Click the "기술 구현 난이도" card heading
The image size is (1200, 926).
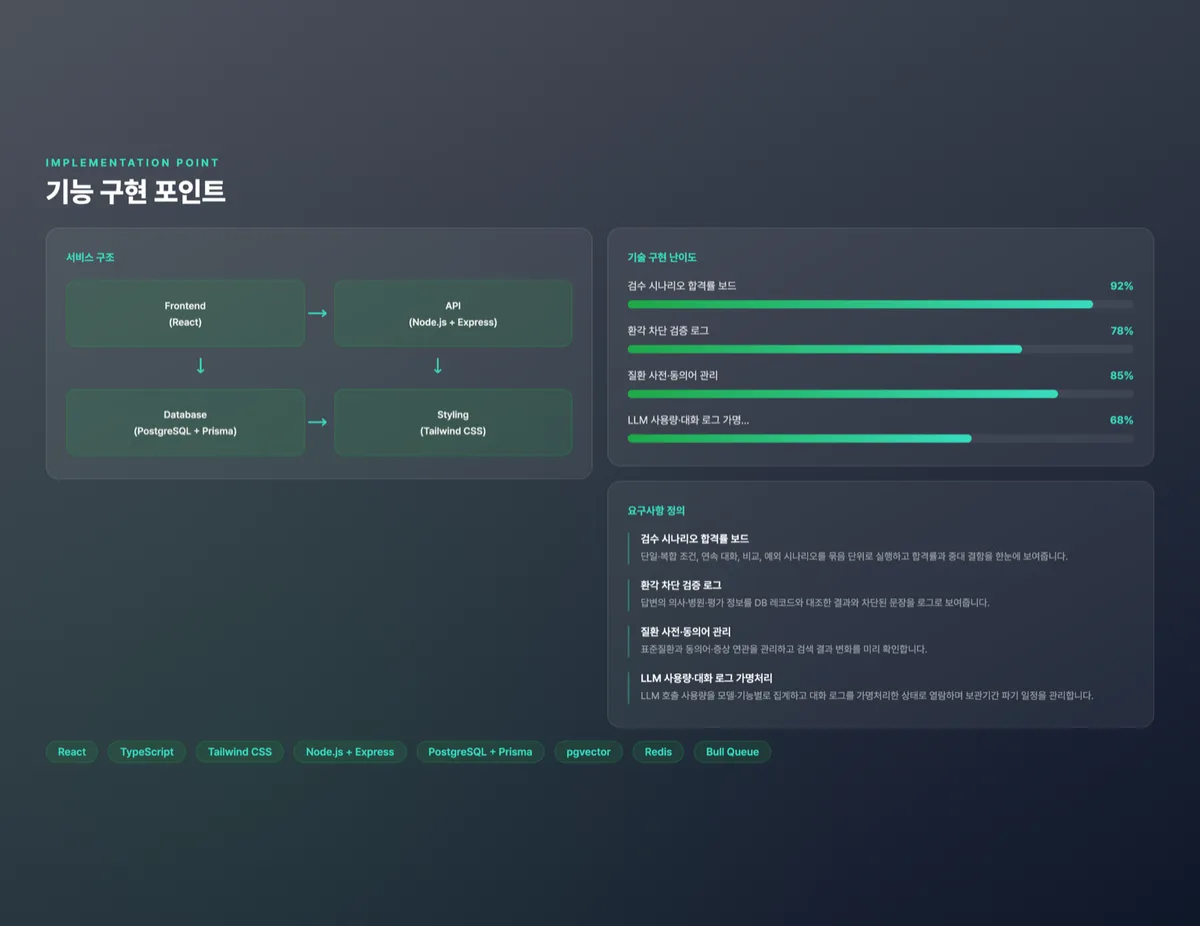[x=662, y=258]
